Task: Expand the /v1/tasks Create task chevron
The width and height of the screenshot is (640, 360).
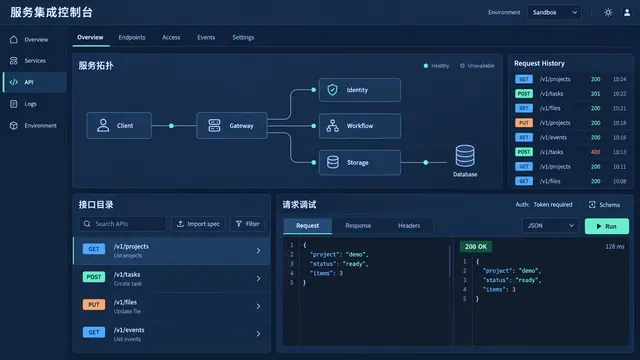Action: [258, 278]
